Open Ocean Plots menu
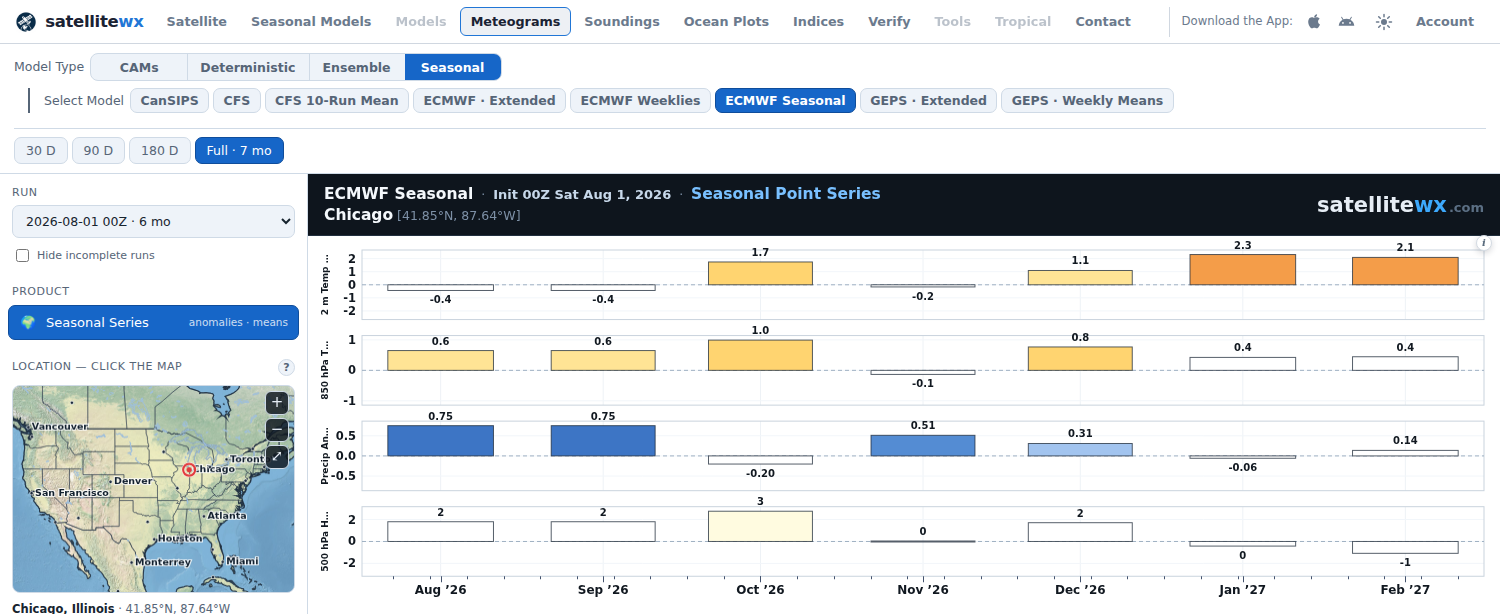Viewport: 1500px width, 614px height. 726,21
